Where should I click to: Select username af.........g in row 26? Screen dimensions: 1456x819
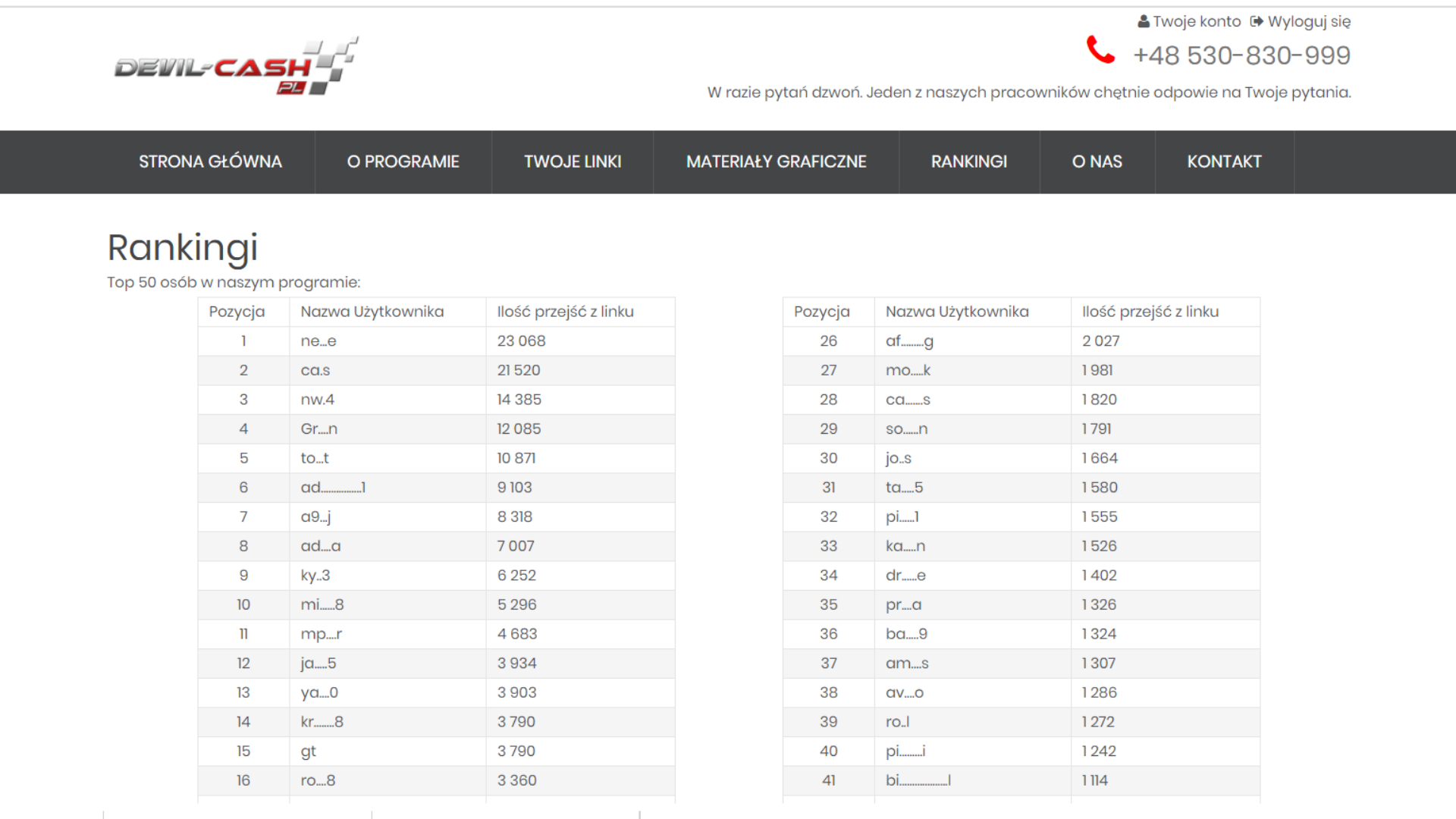click(909, 341)
